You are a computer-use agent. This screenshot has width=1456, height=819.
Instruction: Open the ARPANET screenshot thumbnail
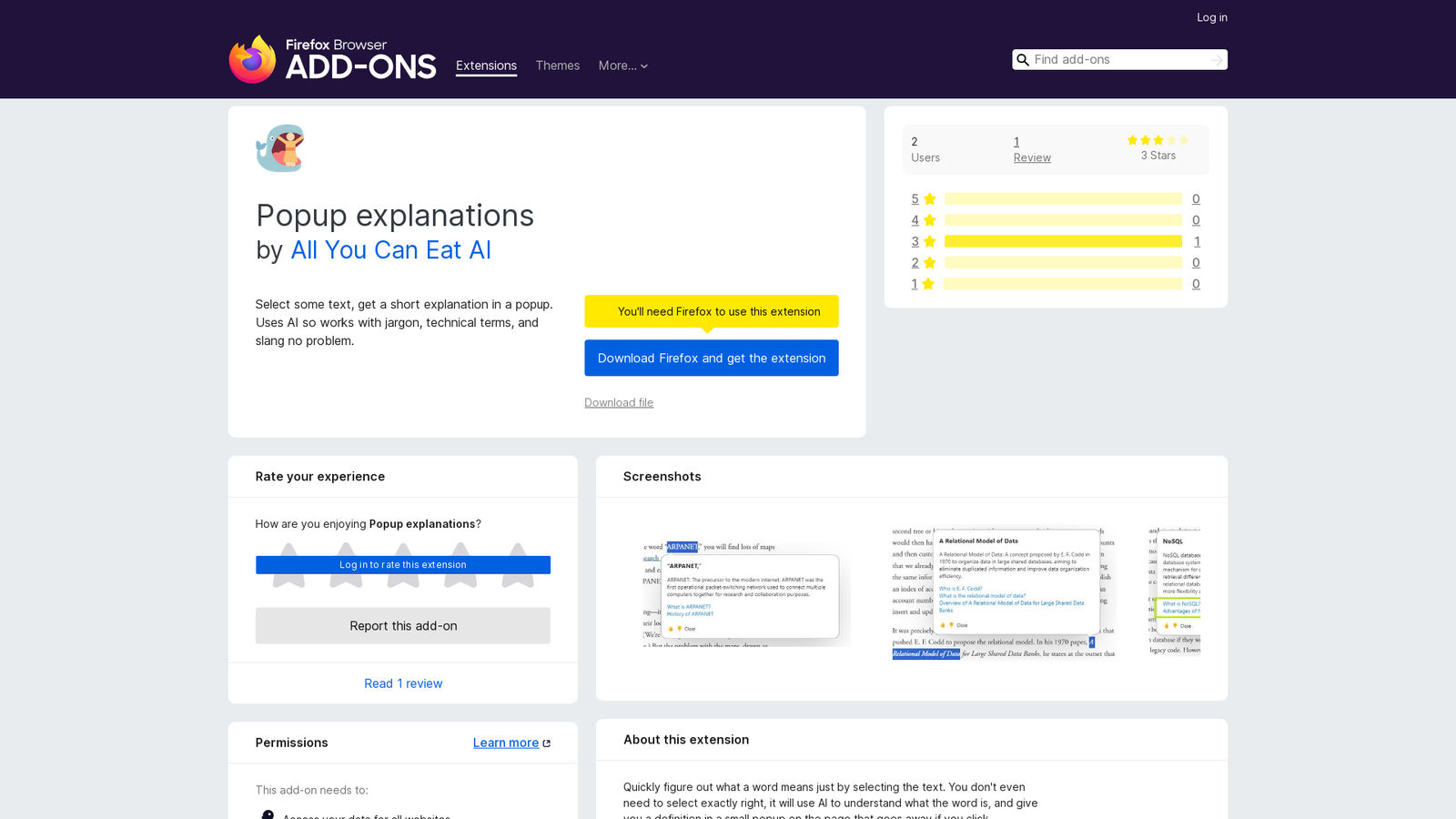[x=746, y=592]
